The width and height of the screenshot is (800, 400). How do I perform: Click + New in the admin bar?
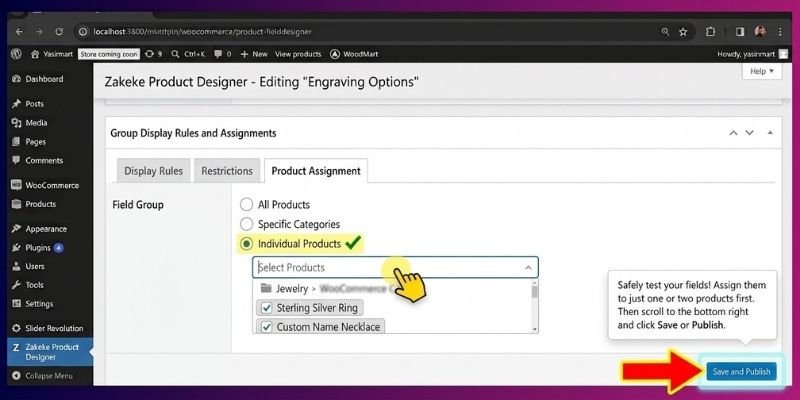(x=254, y=54)
